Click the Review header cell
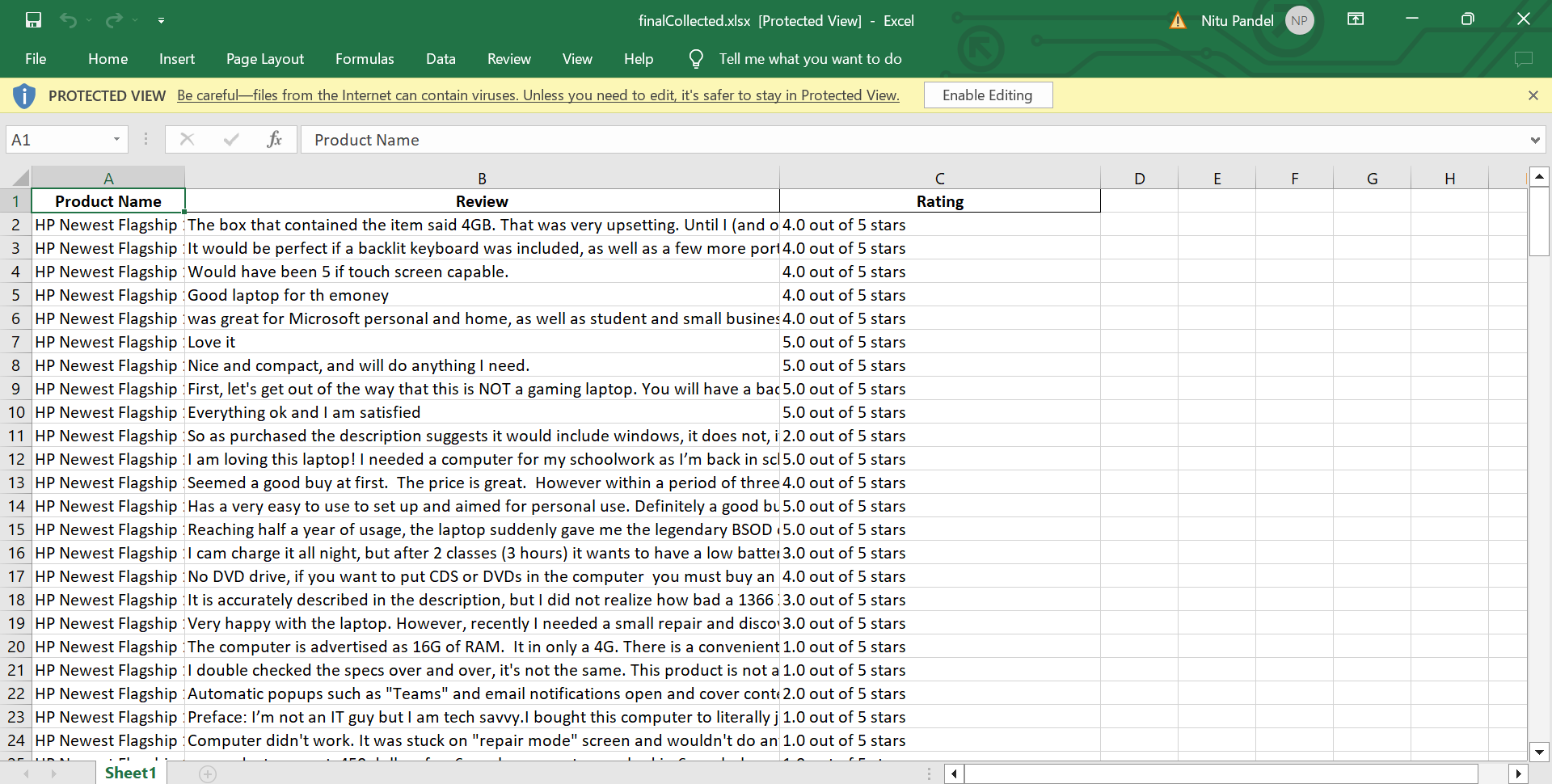 (x=482, y=201)
